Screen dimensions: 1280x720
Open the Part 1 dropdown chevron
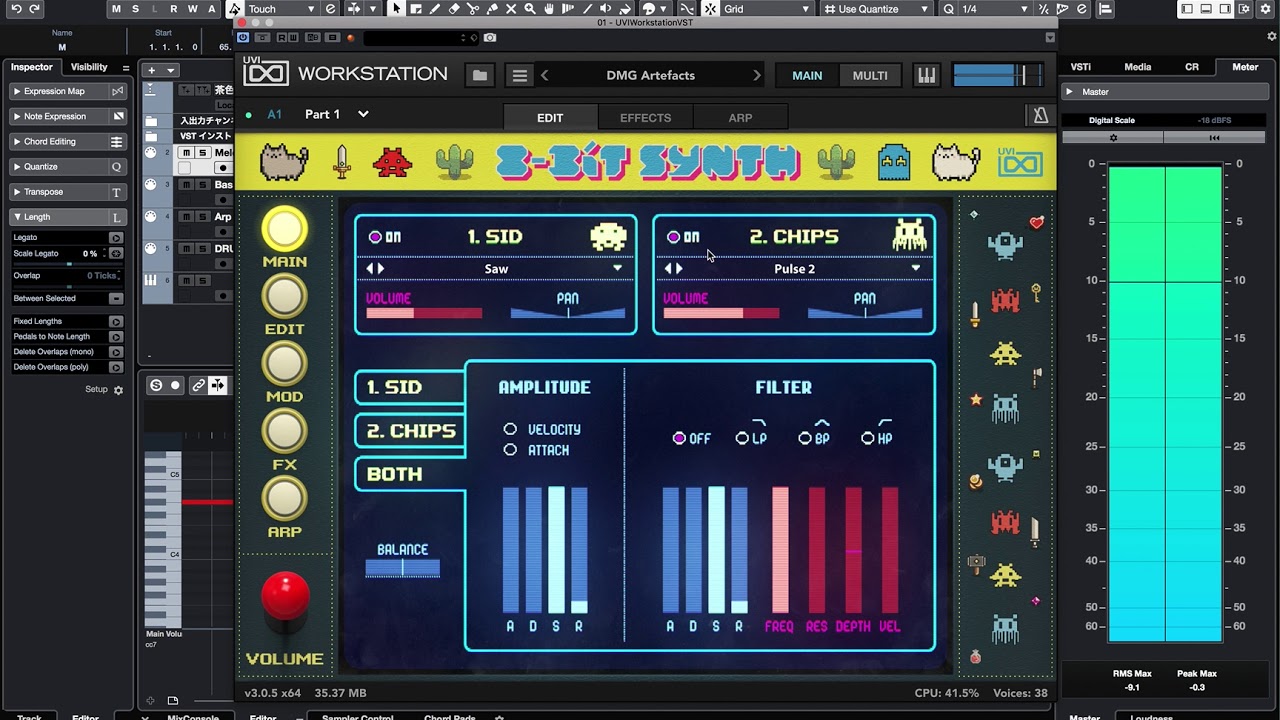pos(363,114)
